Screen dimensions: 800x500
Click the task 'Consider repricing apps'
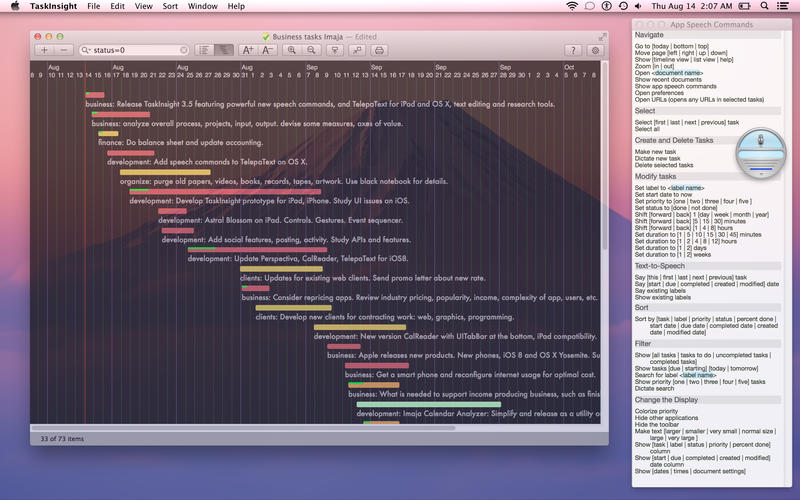[419, 297]
